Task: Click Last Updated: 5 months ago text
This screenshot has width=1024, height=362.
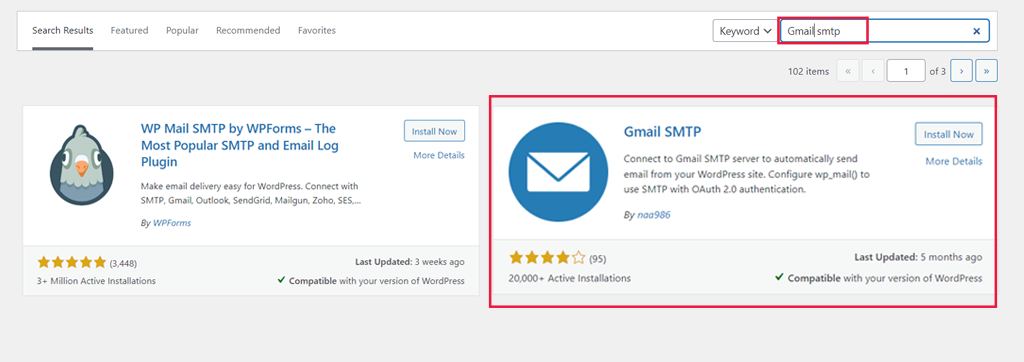Action: pos(918,257)
